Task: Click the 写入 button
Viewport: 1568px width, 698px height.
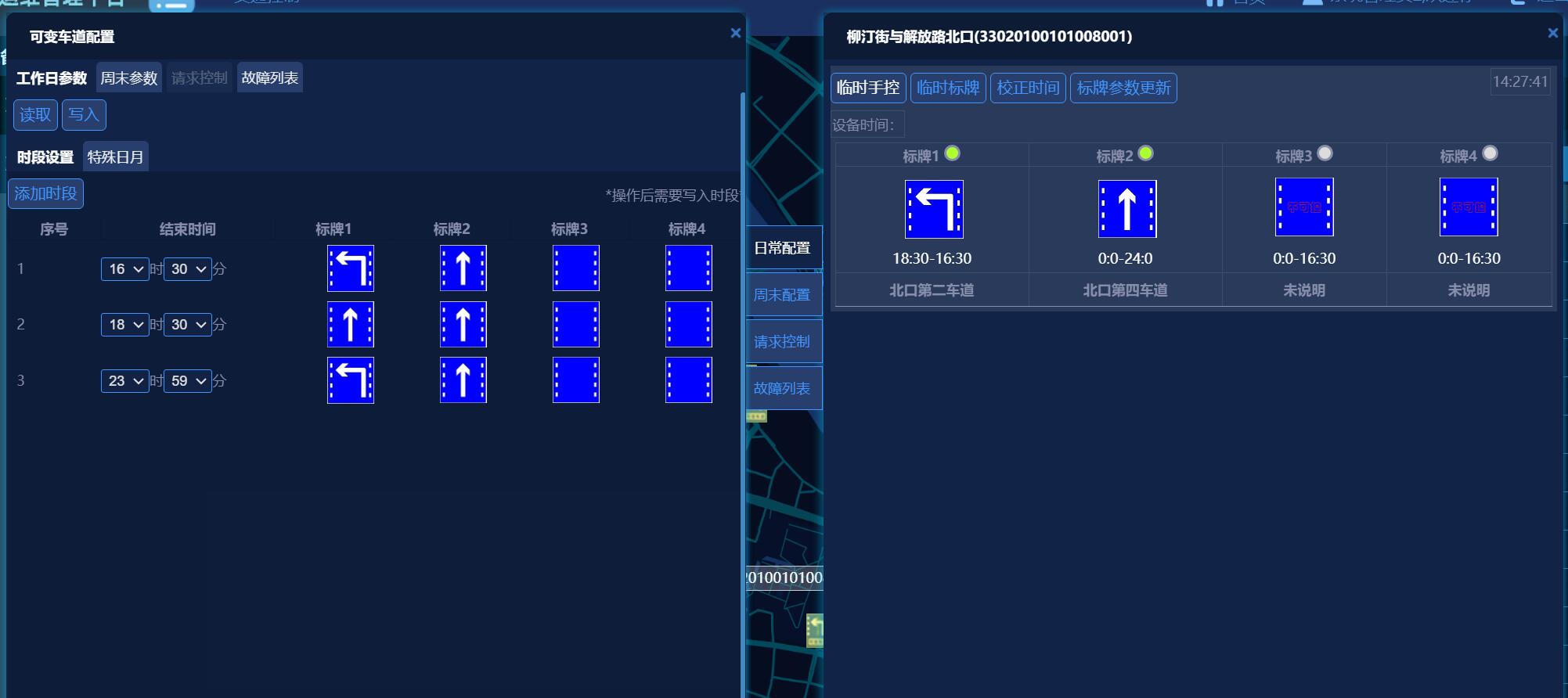Action: [84, 115]
